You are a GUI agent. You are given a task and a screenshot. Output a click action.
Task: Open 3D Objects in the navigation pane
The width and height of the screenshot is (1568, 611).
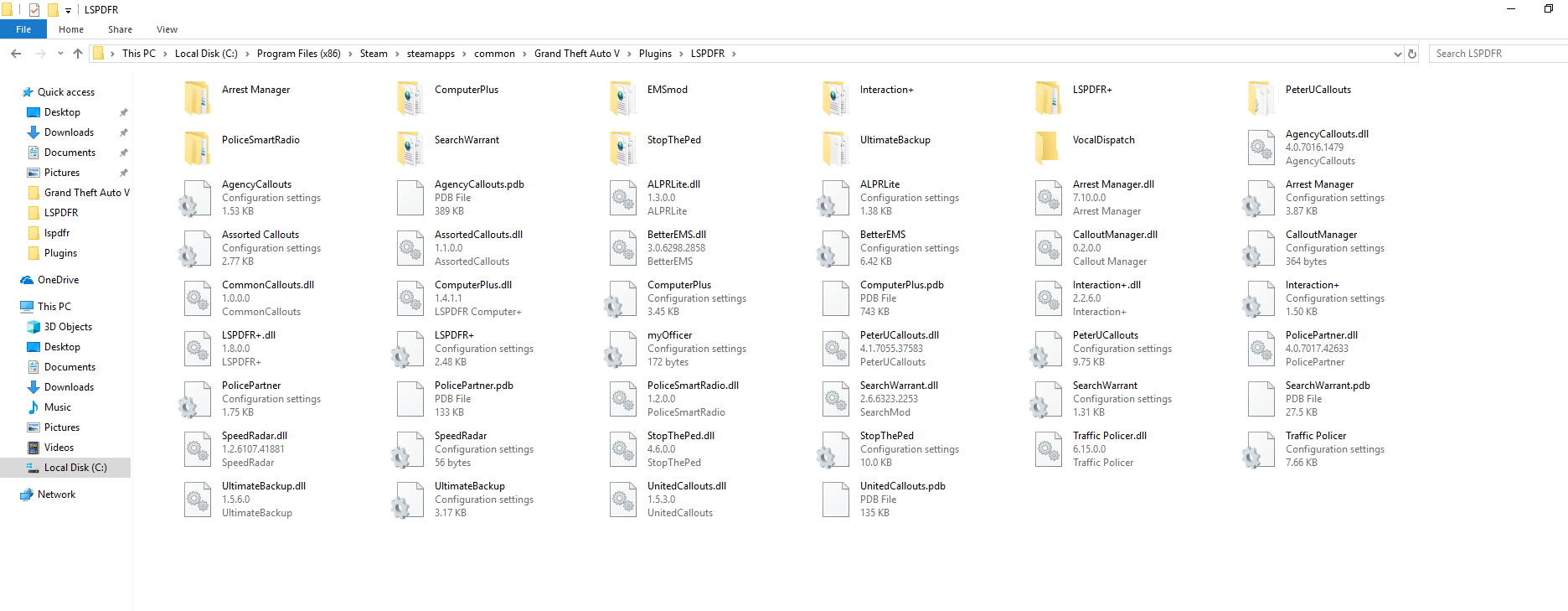click(68, 327)
